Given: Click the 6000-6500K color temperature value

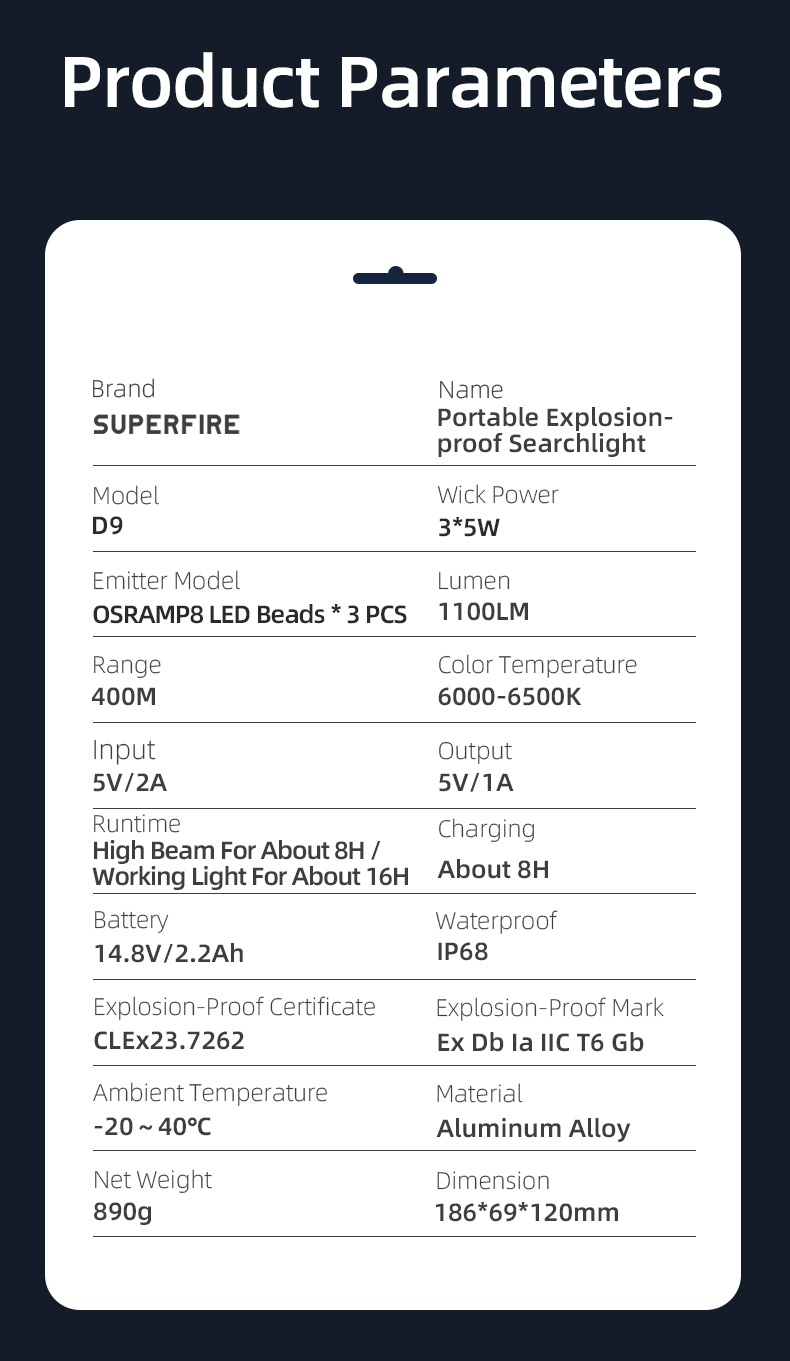Looking at the screenshot, I should (x=509, y=696).
